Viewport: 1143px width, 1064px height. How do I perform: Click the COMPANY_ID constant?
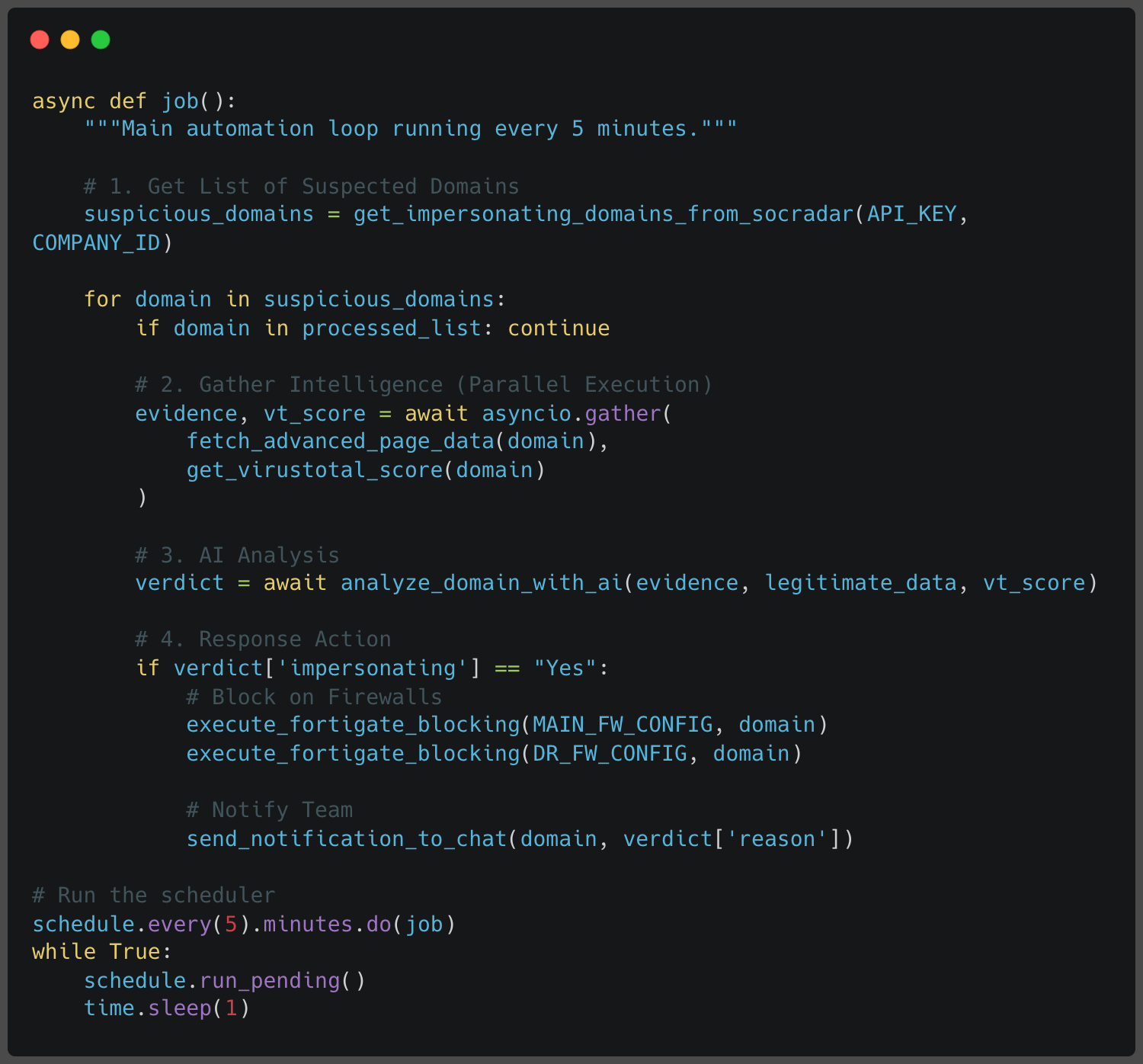(96, 243)
